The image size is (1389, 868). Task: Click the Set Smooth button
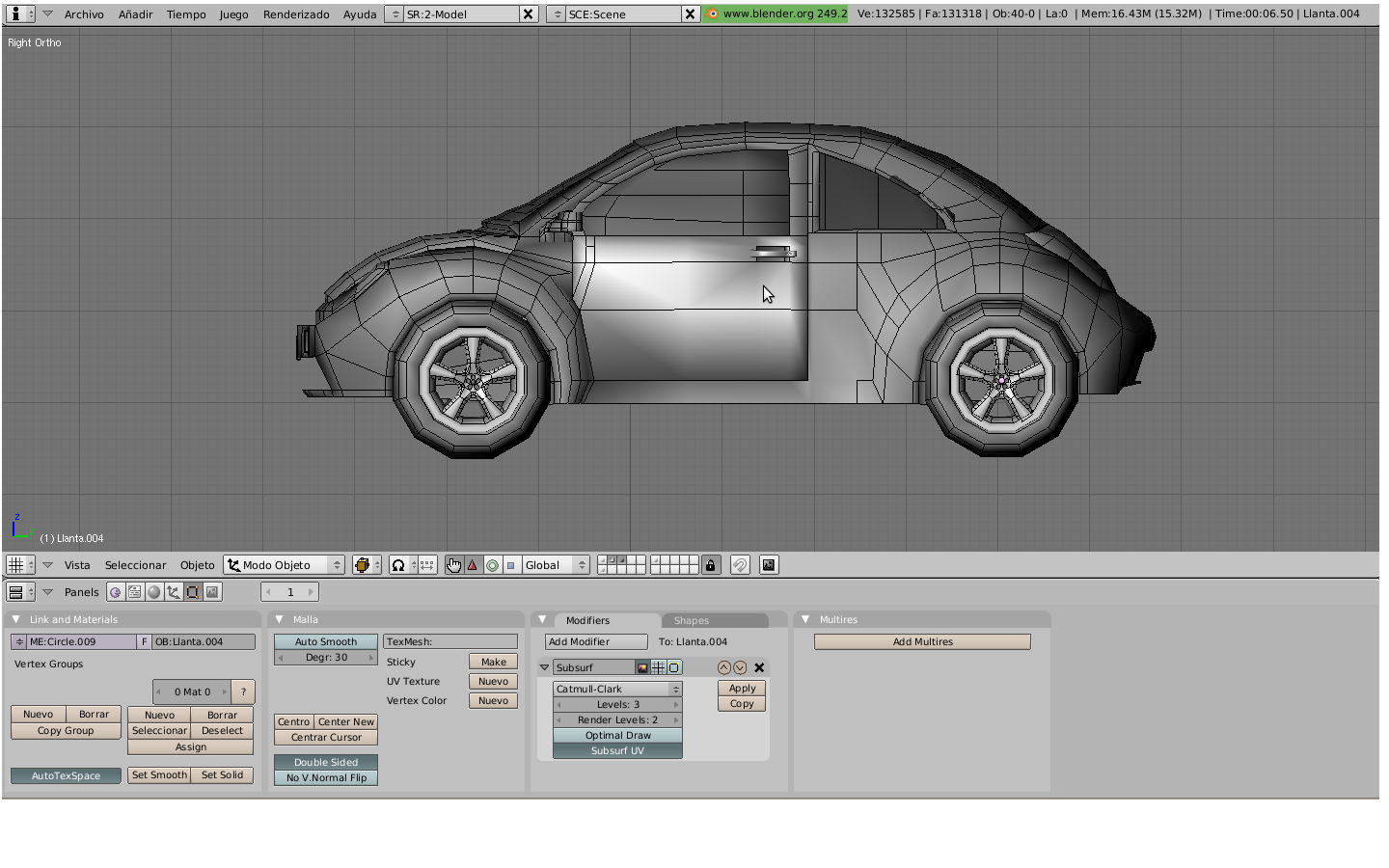tap(159, 774)
